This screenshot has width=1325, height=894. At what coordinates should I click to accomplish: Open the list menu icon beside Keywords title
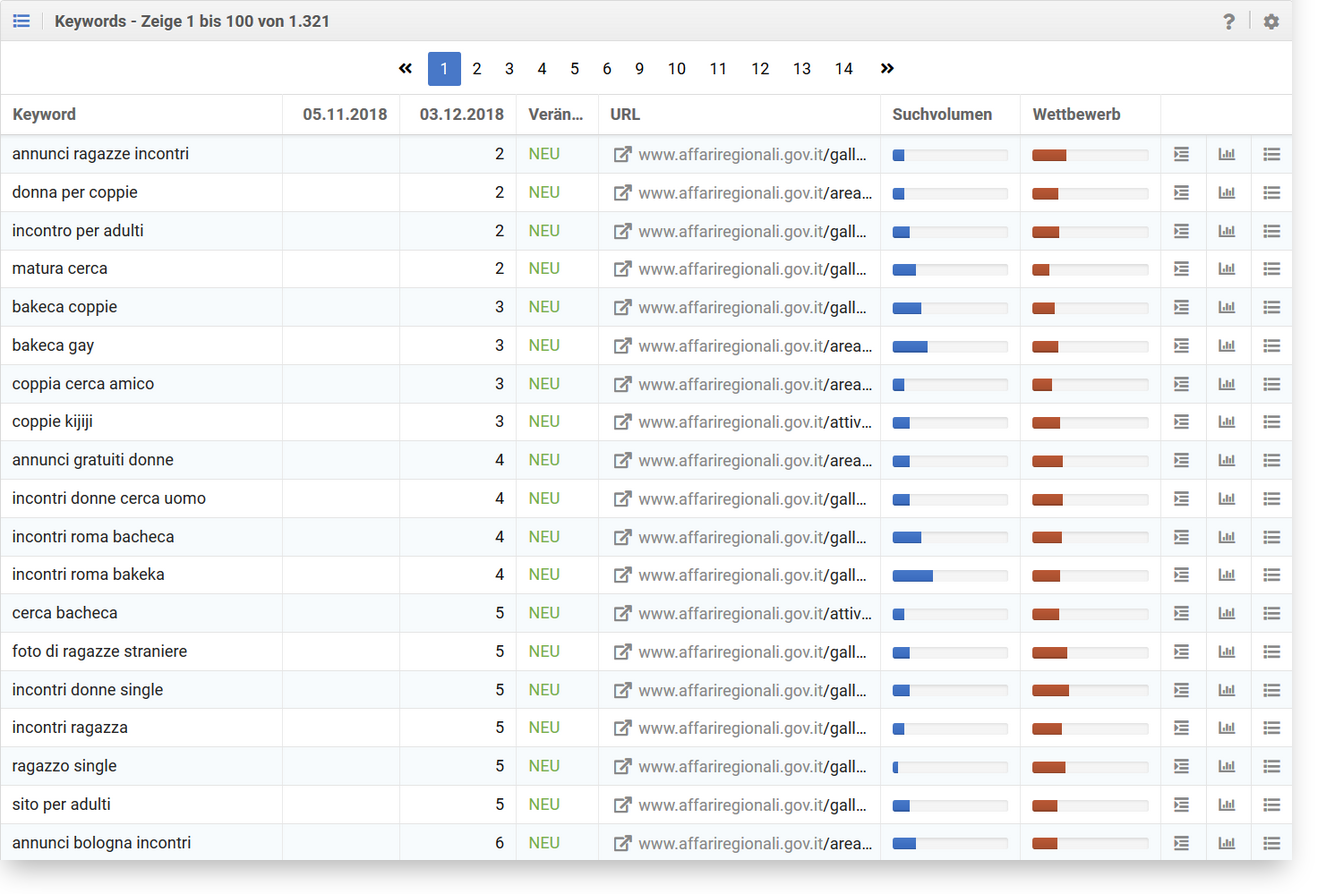[21, 21]
